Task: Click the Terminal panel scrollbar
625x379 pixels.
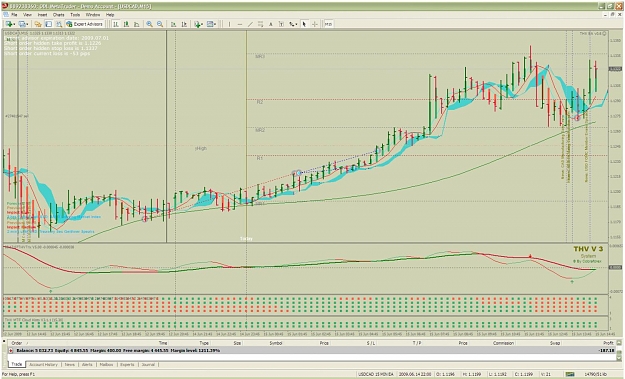Action: pos(619,351)
